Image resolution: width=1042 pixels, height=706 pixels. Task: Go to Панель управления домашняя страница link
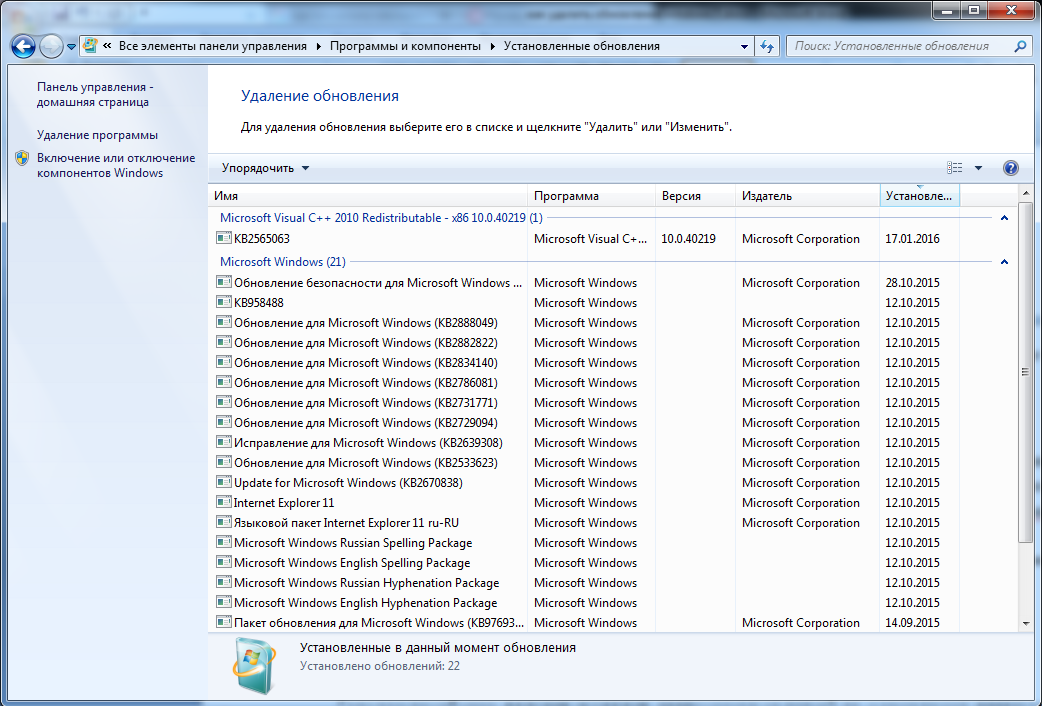[94, 94]
